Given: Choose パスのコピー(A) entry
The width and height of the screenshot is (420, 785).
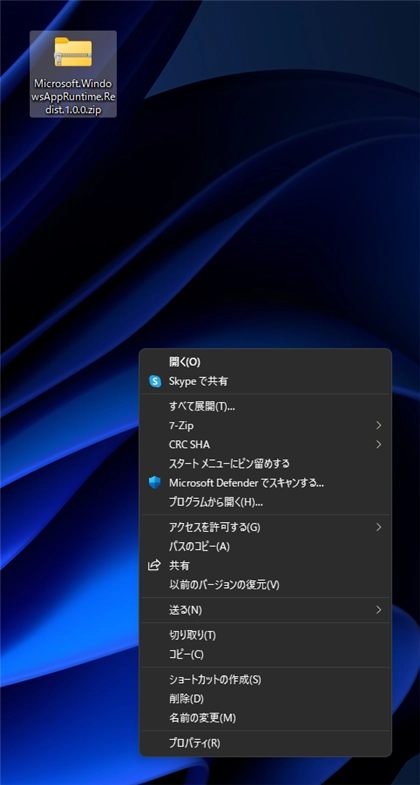Looking at the screenshot, I should (x=265, y=546).
